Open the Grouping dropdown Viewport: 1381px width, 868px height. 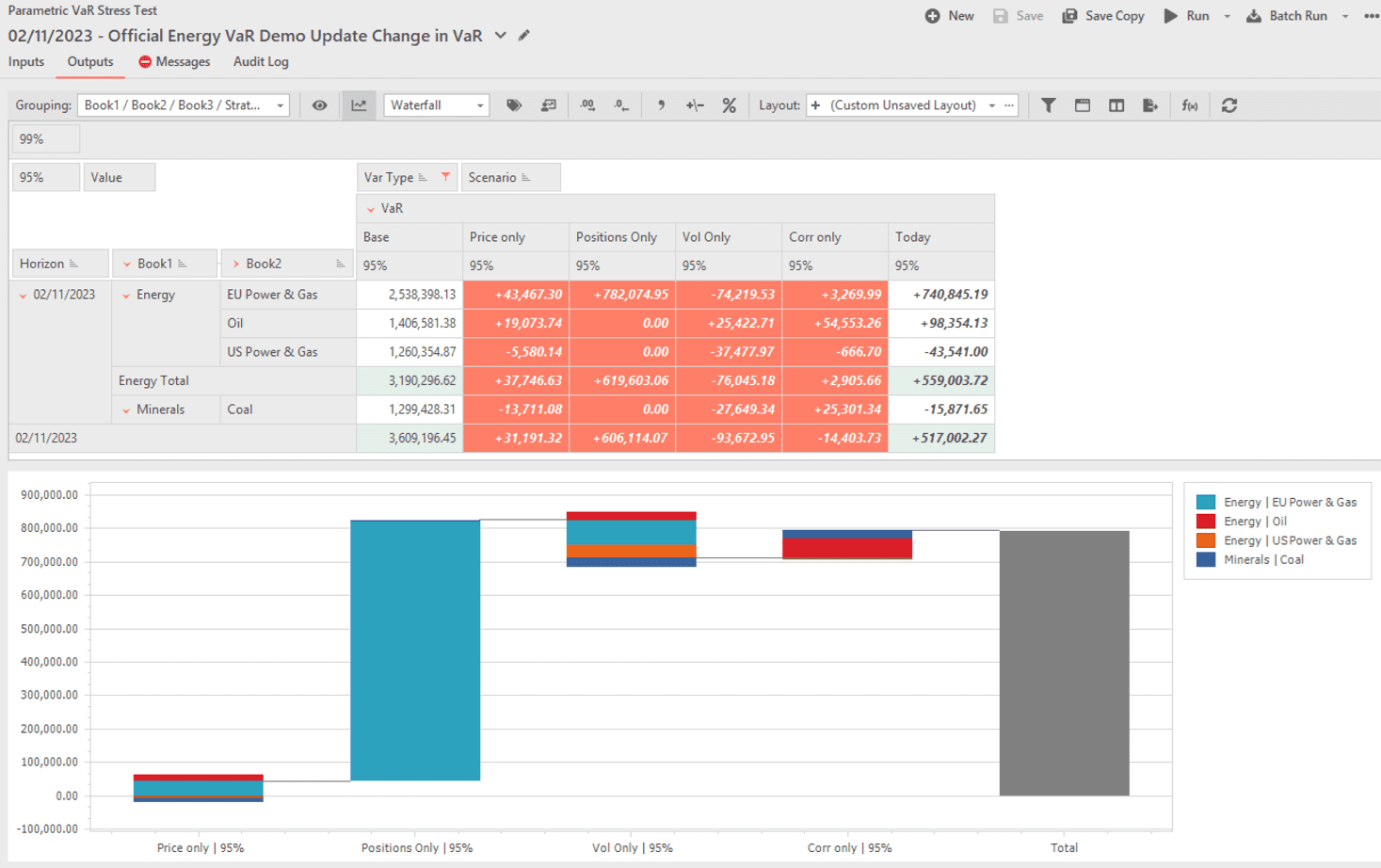[x=184, y=105]
